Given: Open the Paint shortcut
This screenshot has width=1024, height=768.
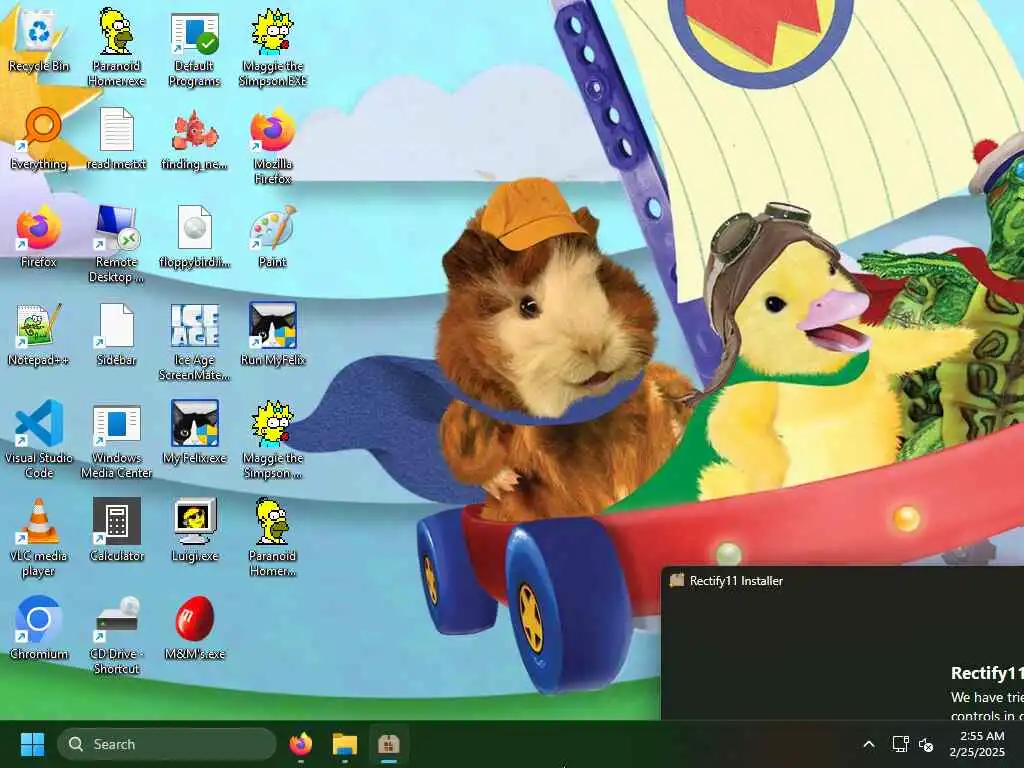Looking at the screenshot, I should (273, 236).
